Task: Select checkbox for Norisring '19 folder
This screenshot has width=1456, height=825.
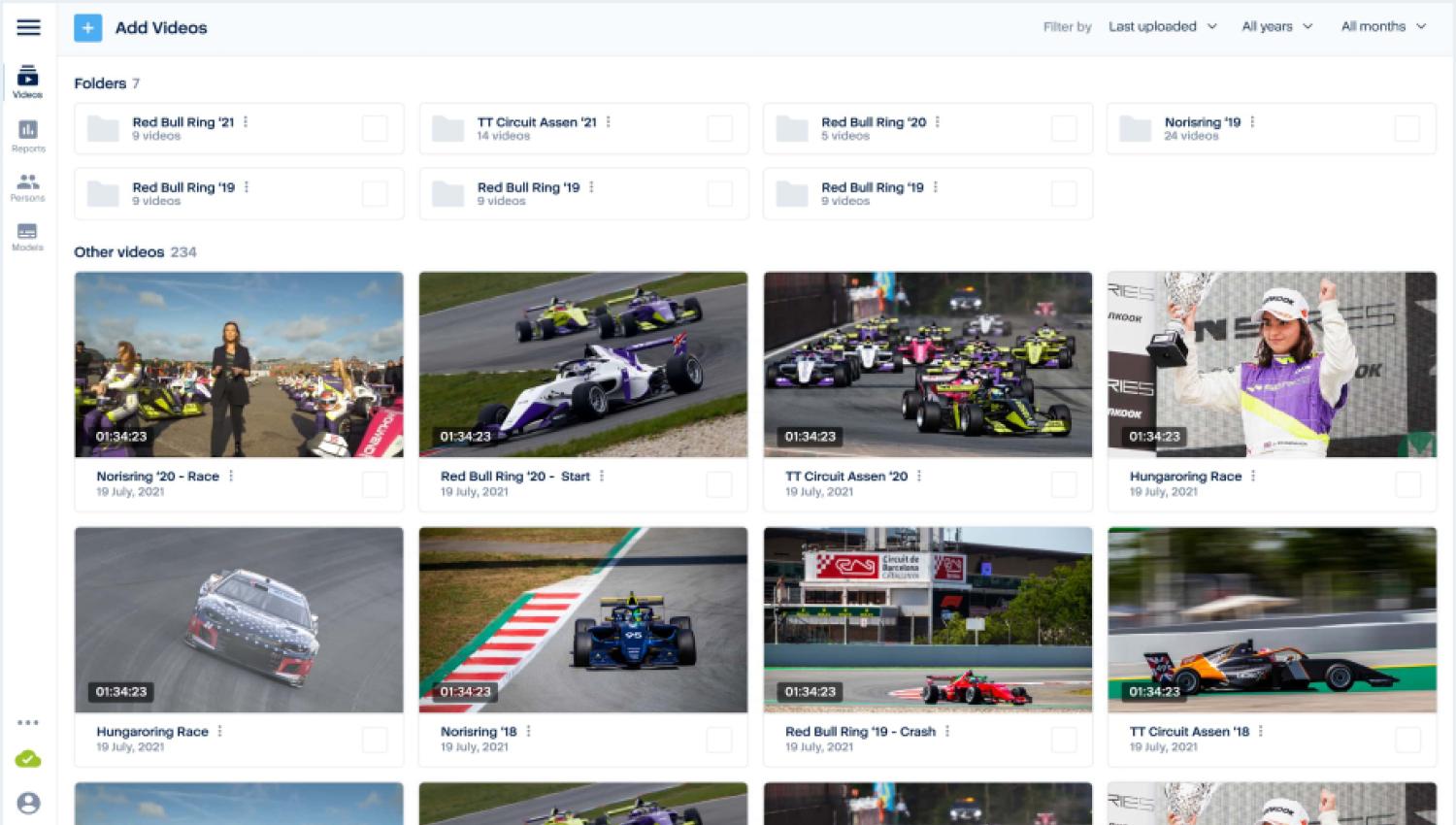Action: click(1406, 128)
